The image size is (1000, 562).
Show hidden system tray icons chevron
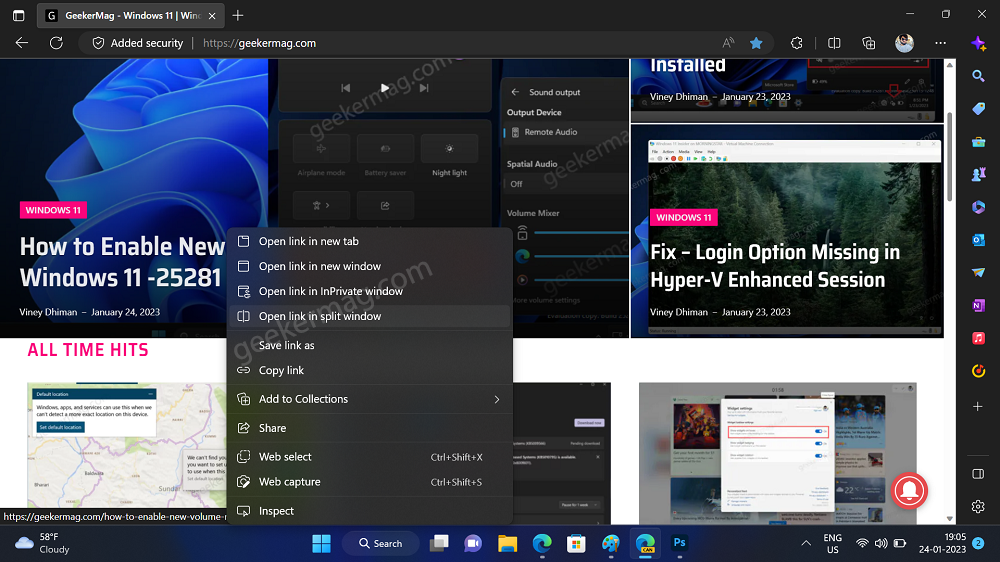point(806,544)
